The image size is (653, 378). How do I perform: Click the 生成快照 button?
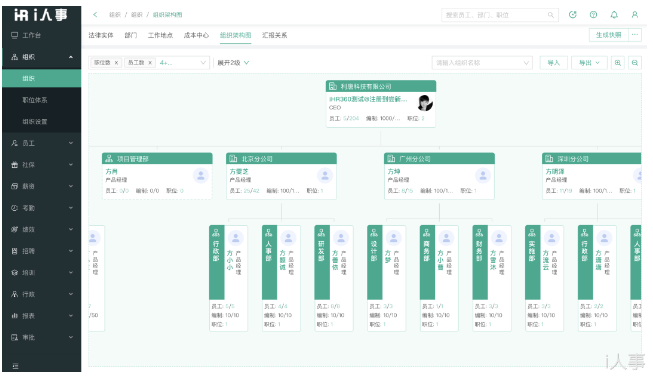(x=608, y=35)
